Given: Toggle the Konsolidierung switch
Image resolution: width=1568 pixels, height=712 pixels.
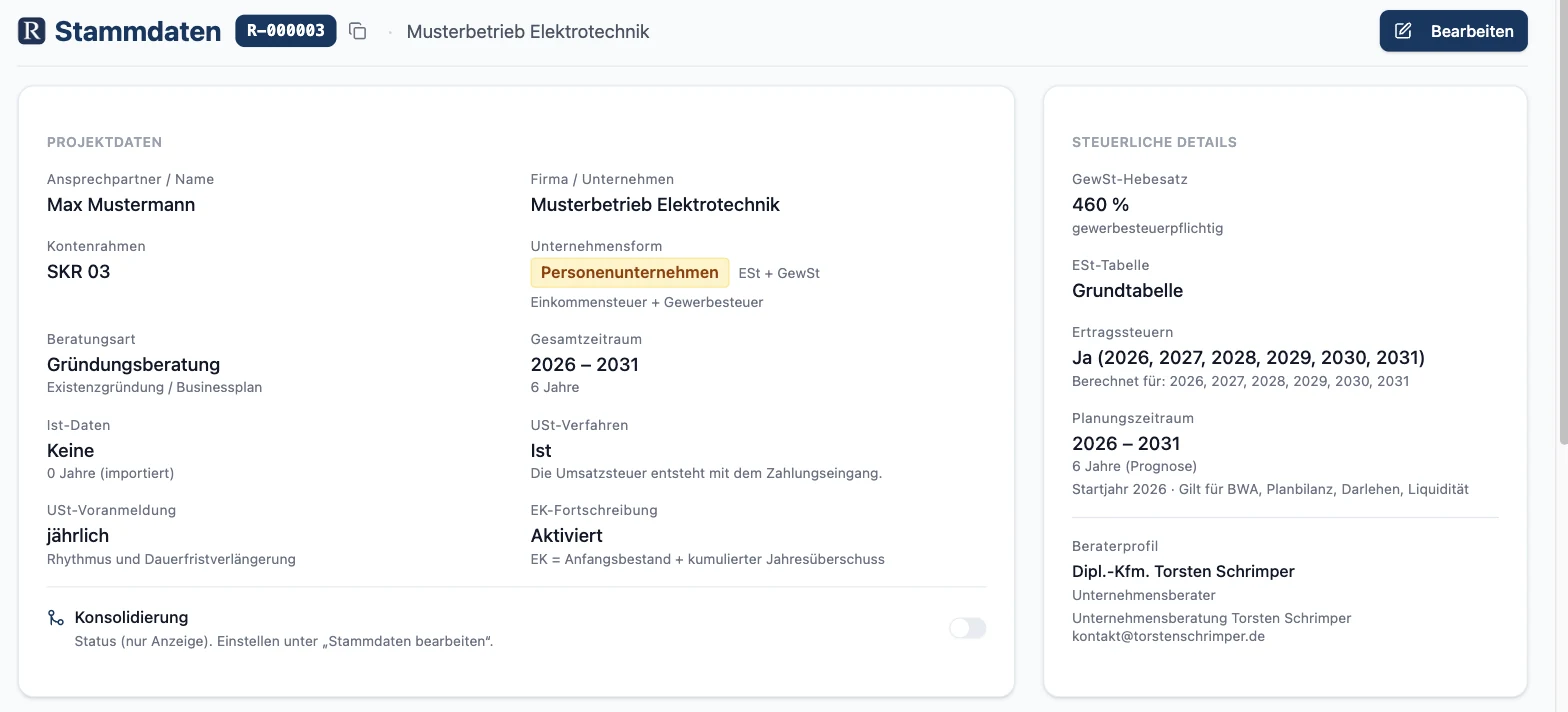Looking at the screenshot, I should [967, 628].
